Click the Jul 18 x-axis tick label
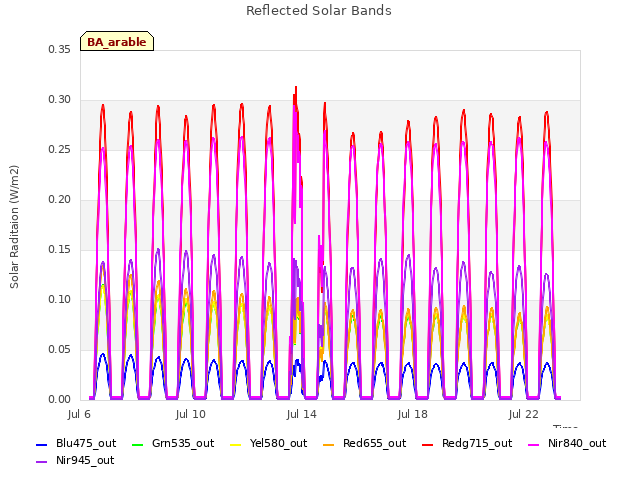Image resolution: width=640 pixels, height=480 pixels. pyautogui.click(x=413, y=414)
